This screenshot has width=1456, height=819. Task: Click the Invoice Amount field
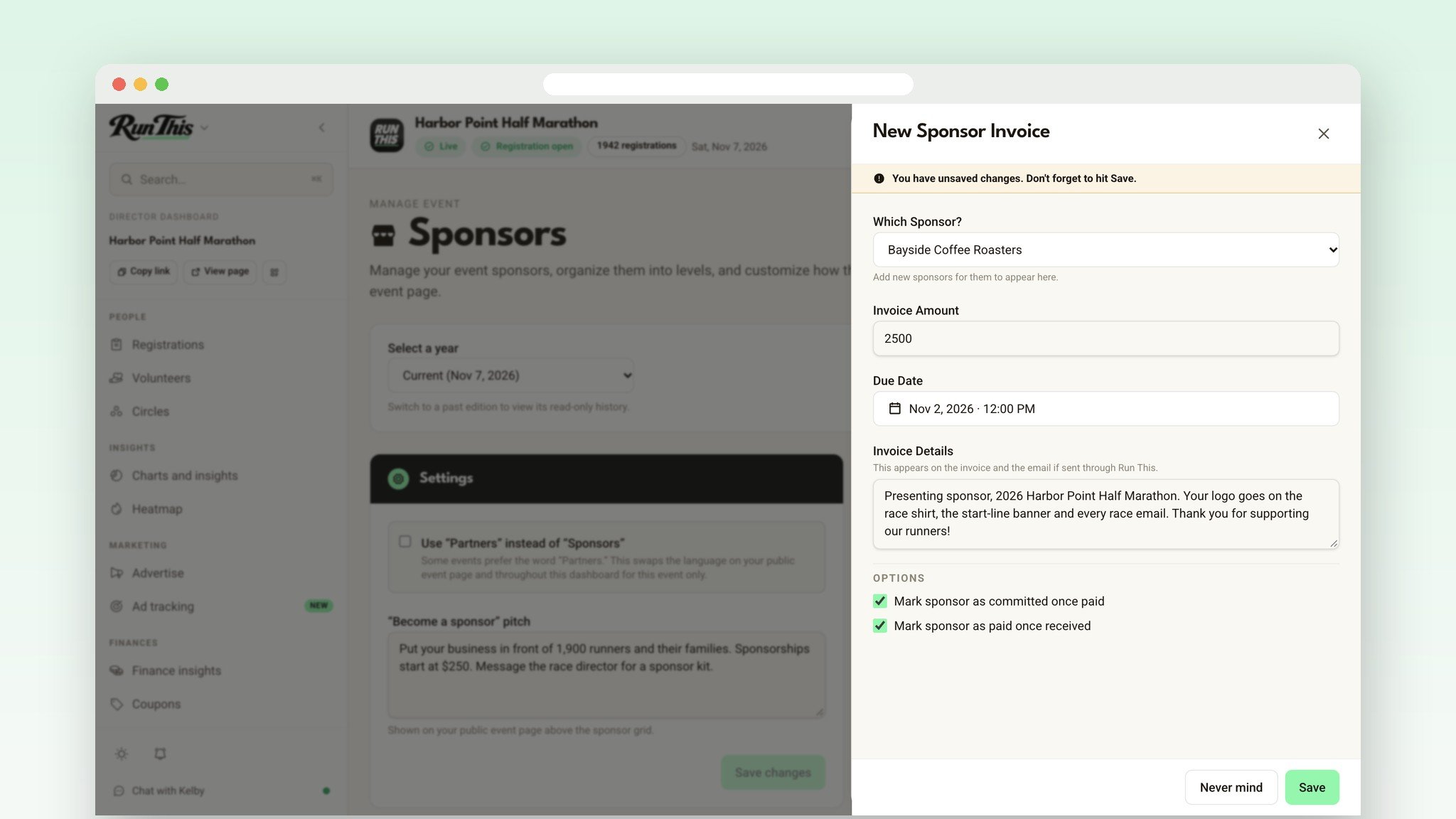1106,338
